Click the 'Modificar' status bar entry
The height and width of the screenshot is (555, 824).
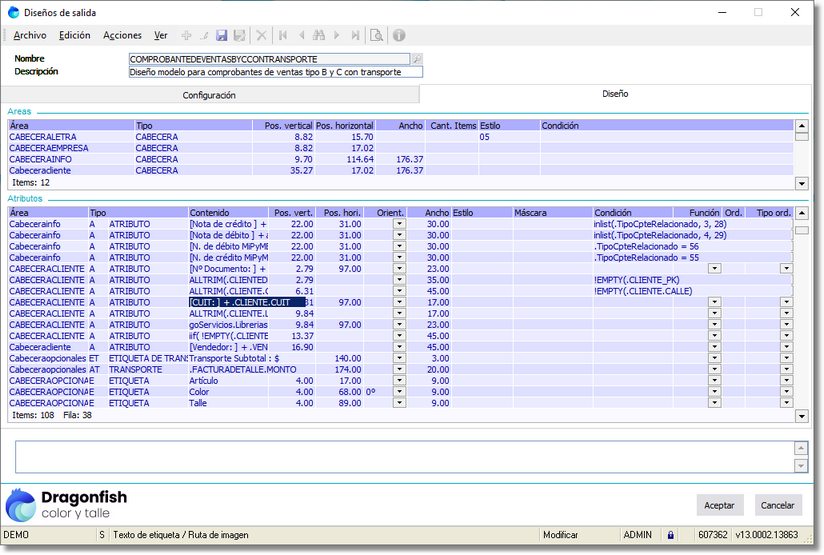[x=560, y=535]
